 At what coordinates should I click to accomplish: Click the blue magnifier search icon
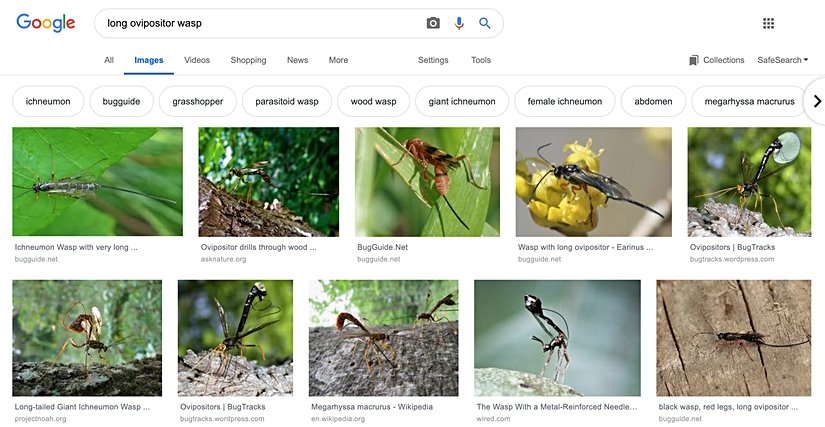485,23
